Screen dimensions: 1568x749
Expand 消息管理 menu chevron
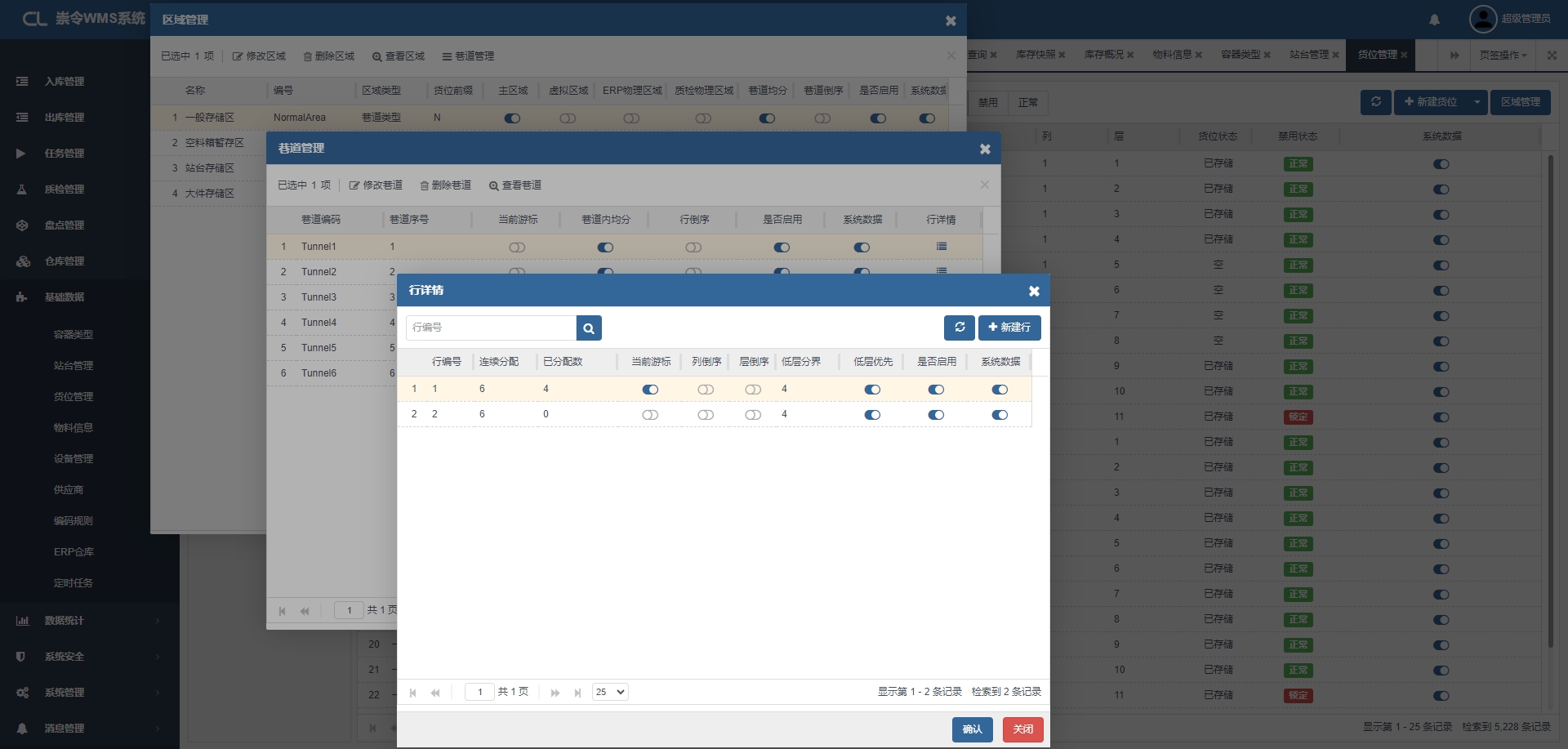point(158,729)
